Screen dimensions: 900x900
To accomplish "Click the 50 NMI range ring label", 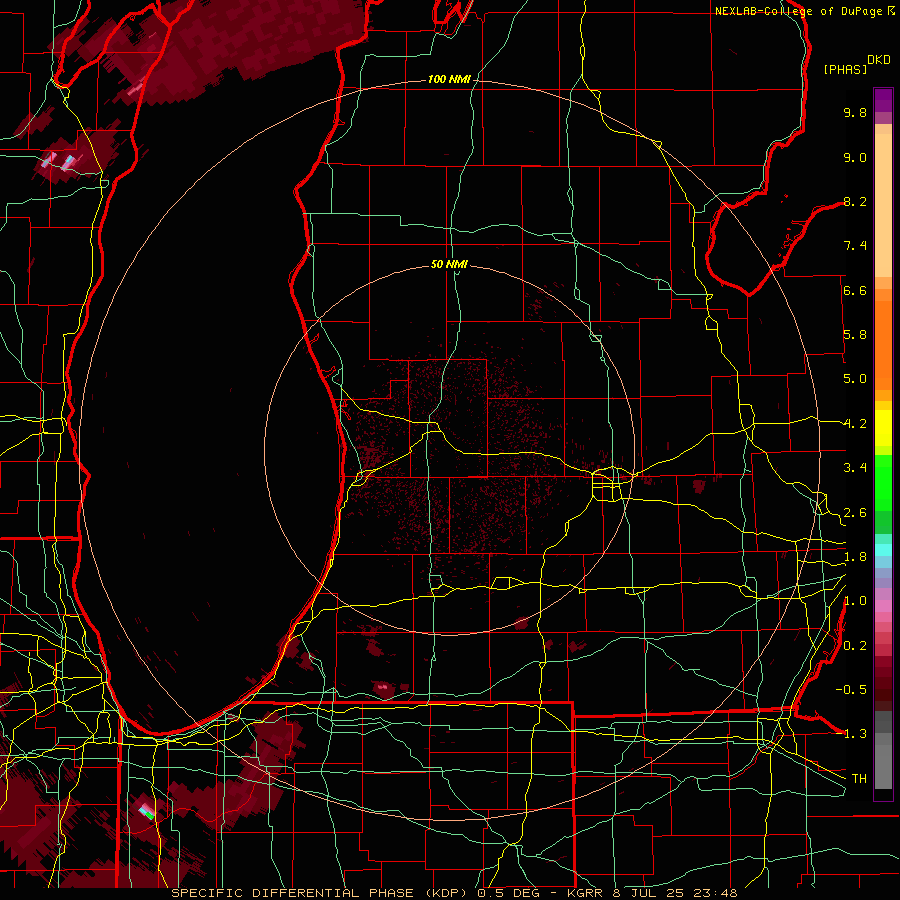I will coord(449,264).
